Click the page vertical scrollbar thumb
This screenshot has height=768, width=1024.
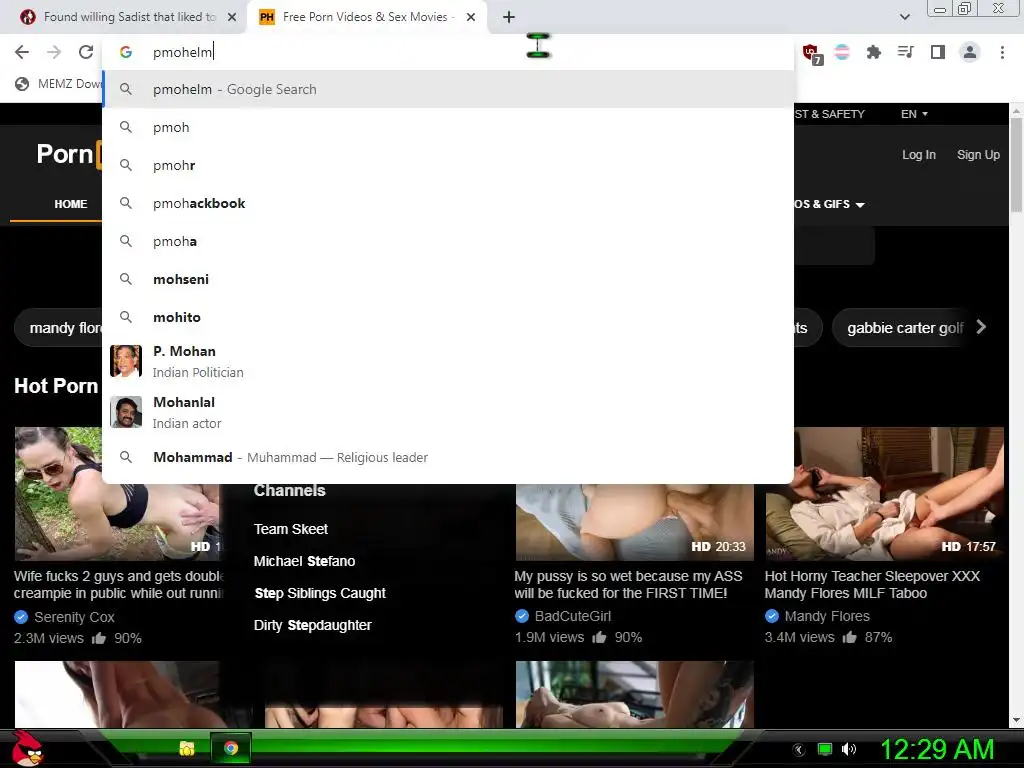[x=1016, y=165]
